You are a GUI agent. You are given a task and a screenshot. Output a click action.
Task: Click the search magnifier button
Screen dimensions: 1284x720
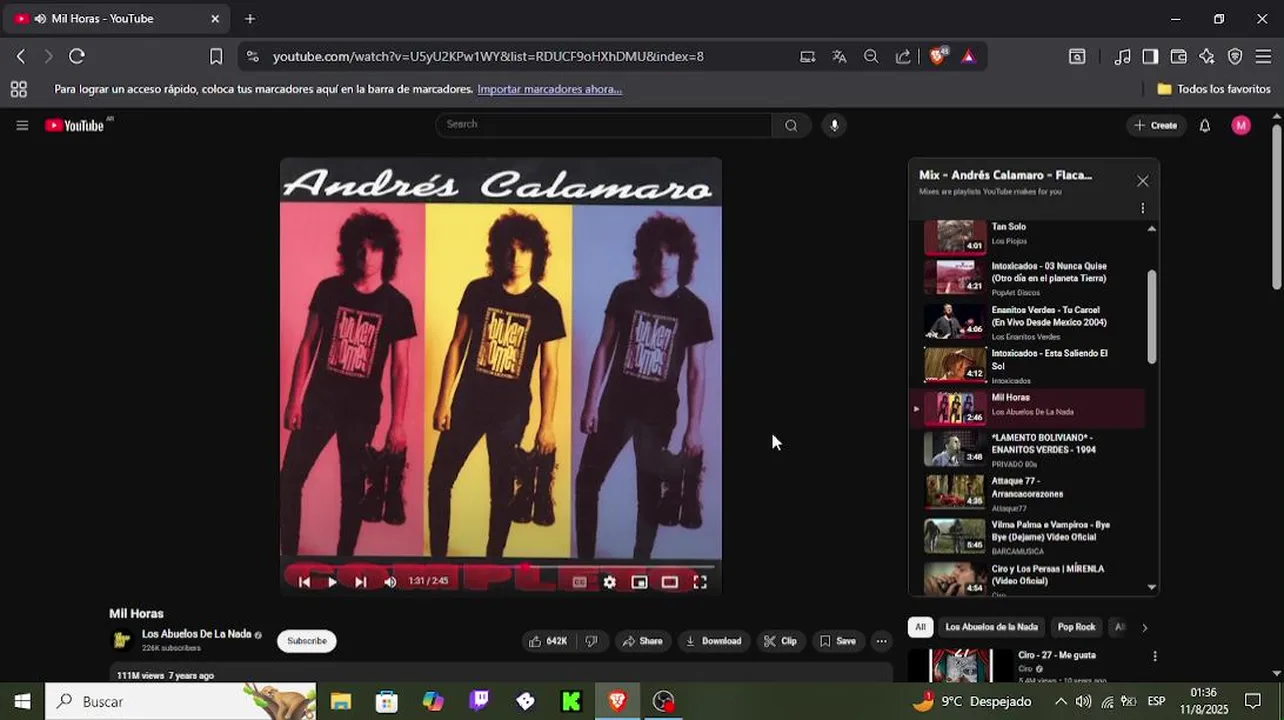pos(791,125)
